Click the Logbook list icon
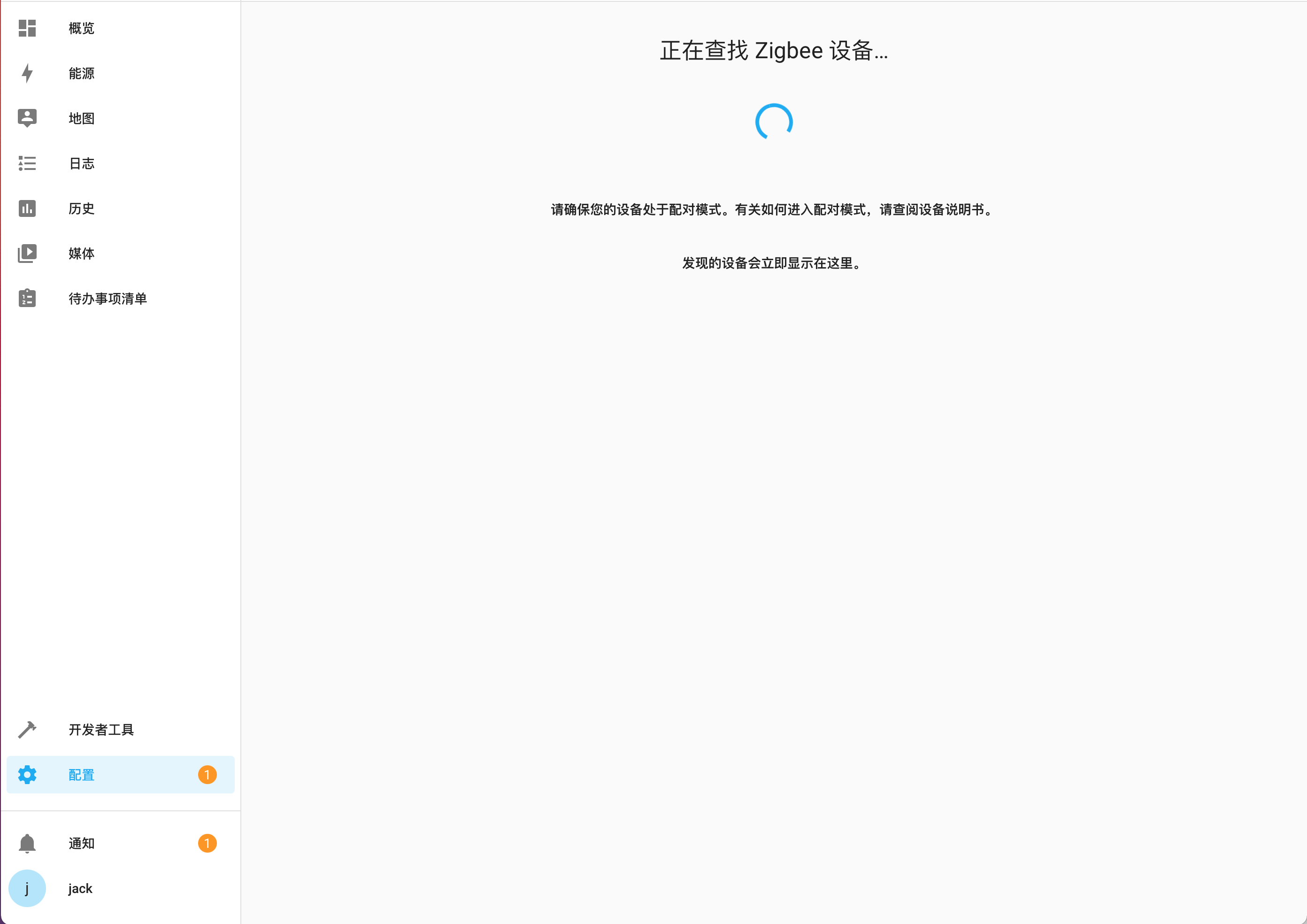The width and height of the screenshot is (1307, 924). (x=27, y=163)
